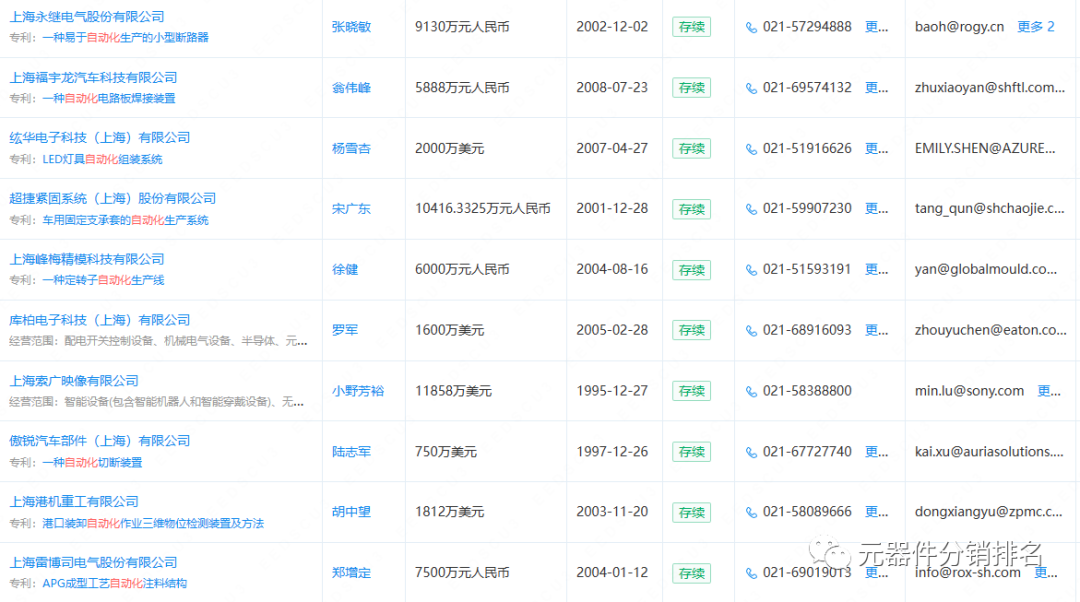Click email zhouyuchen@eaton.co...
The image size is (1080, 602).
click(990, 330)
